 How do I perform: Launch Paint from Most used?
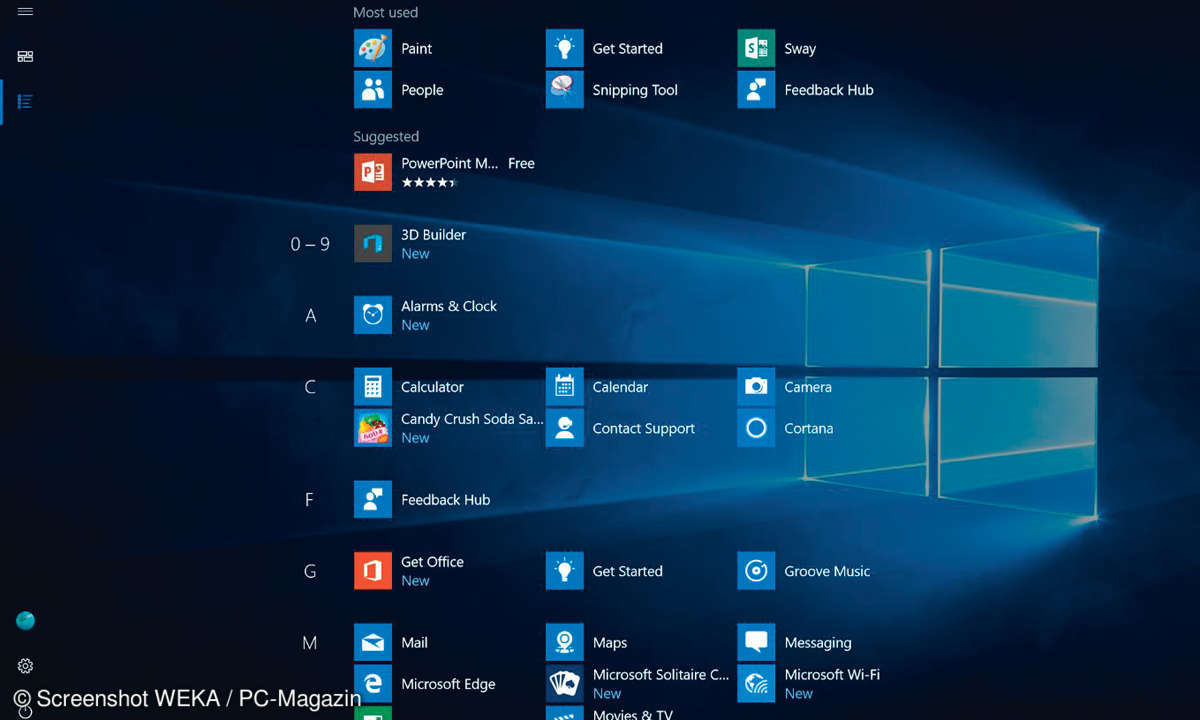[373, 48]
